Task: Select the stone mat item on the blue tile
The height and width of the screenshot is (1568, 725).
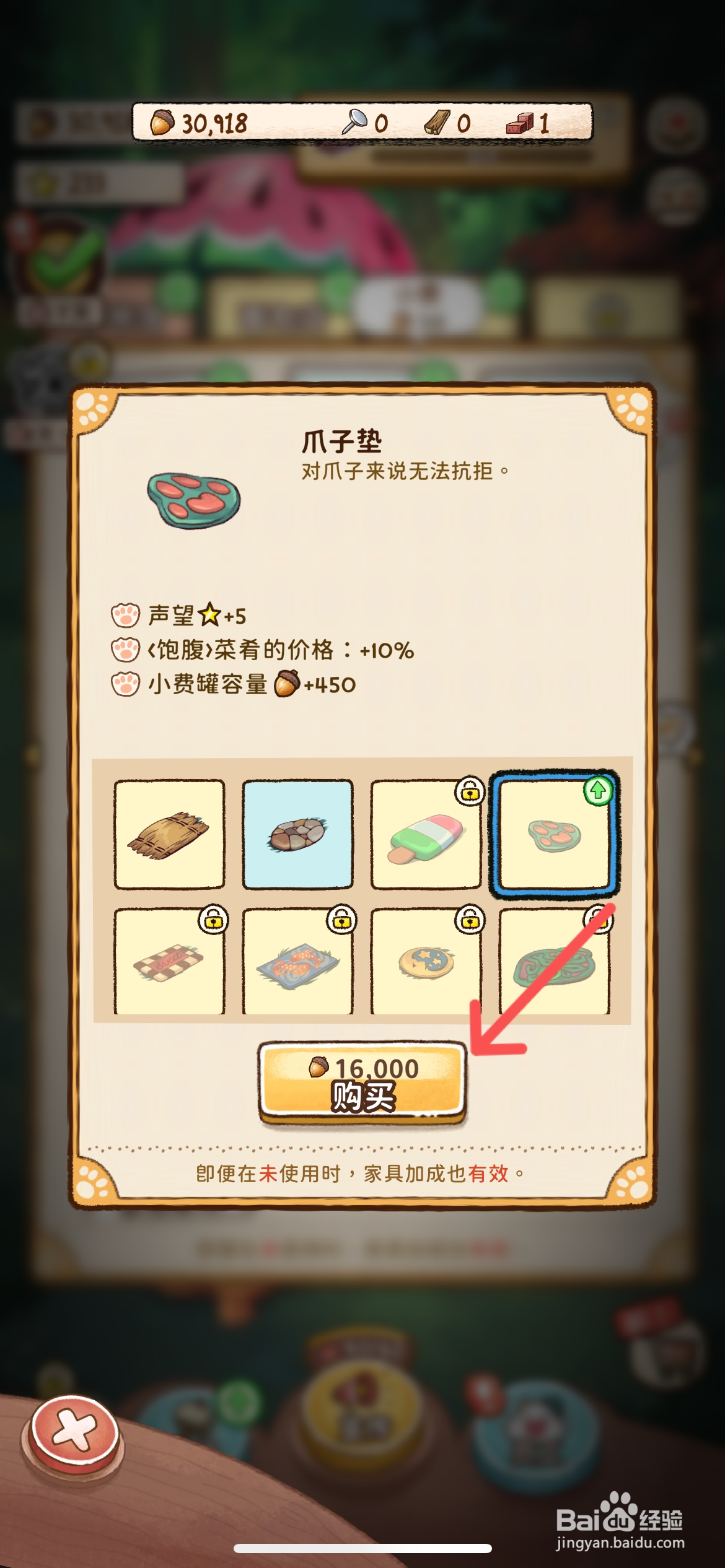Action: 297,835
